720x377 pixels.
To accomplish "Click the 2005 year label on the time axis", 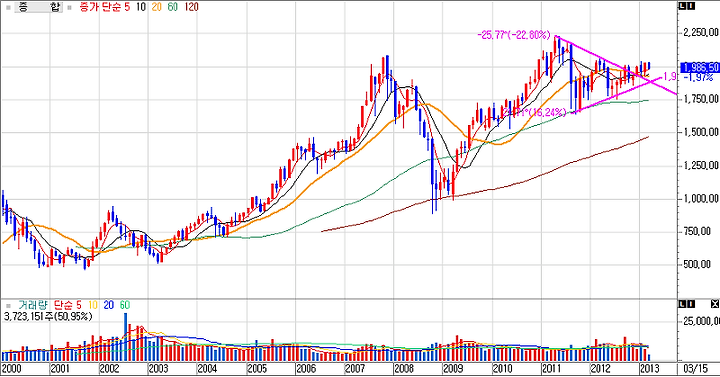I will [257, 369].
